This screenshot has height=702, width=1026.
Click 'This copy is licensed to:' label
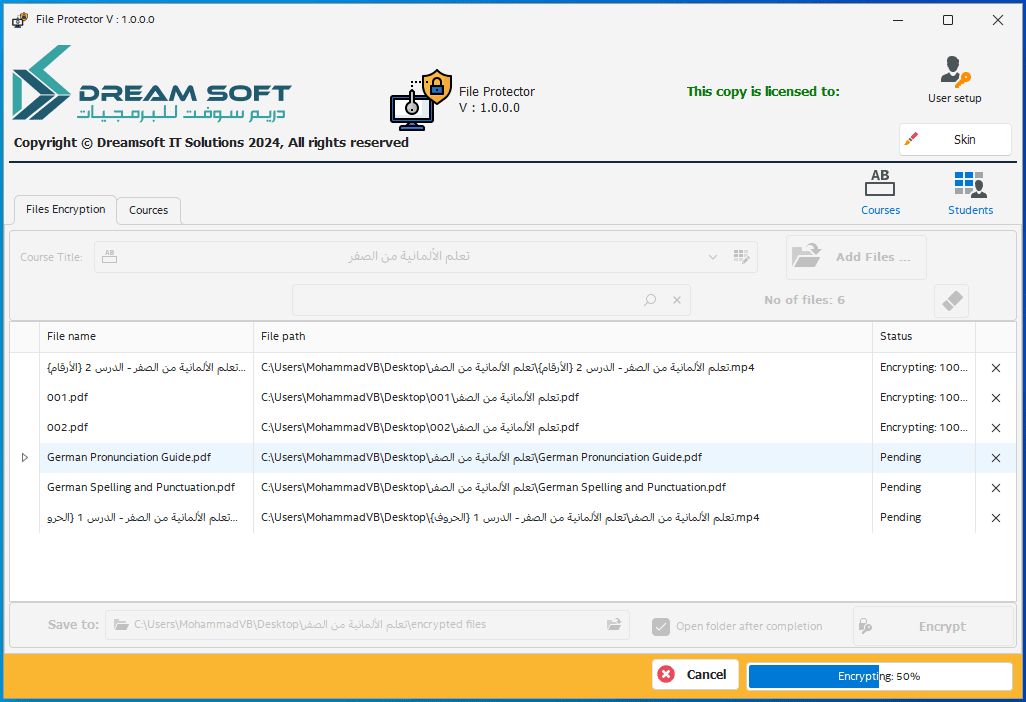[763, 92]
